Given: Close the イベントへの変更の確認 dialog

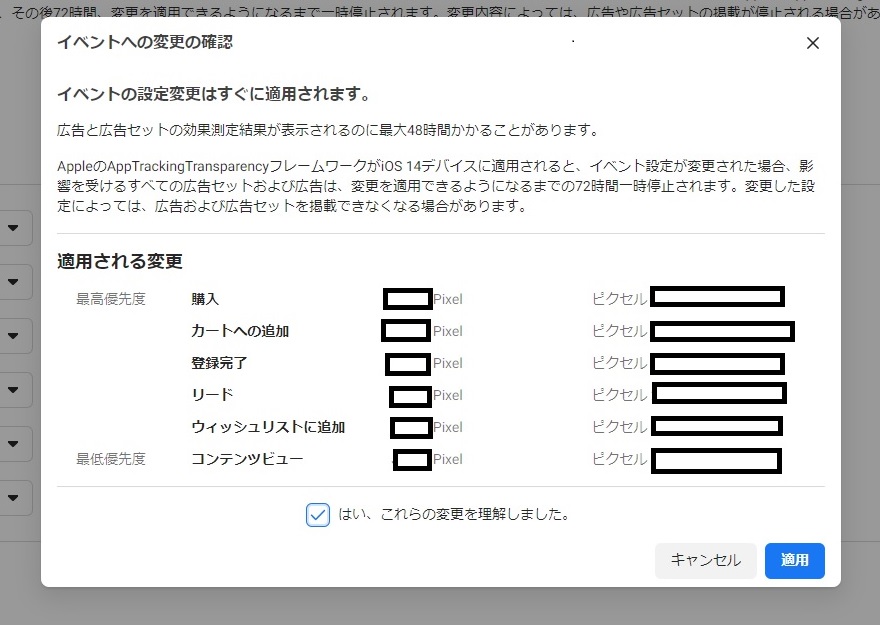Looking at the screenshot, I should tap(812, 43).
